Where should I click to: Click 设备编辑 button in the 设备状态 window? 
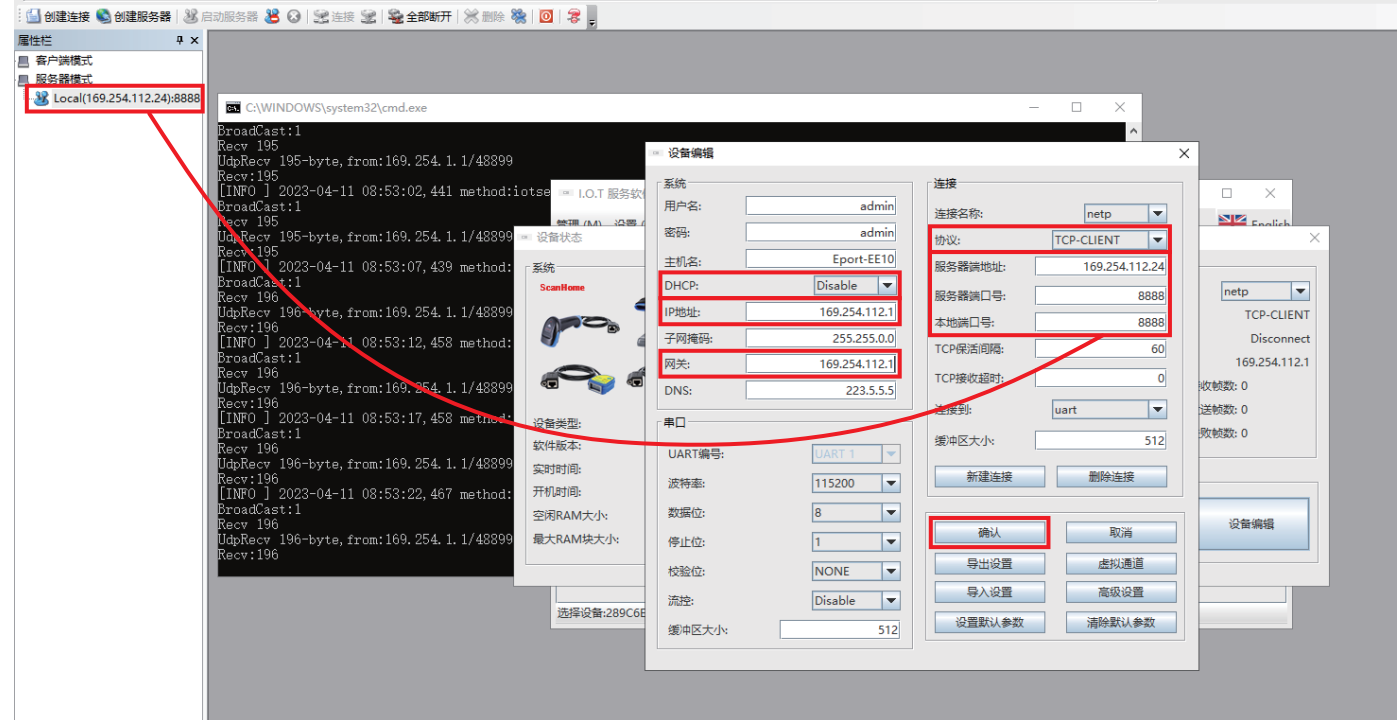click(1252, 524)
